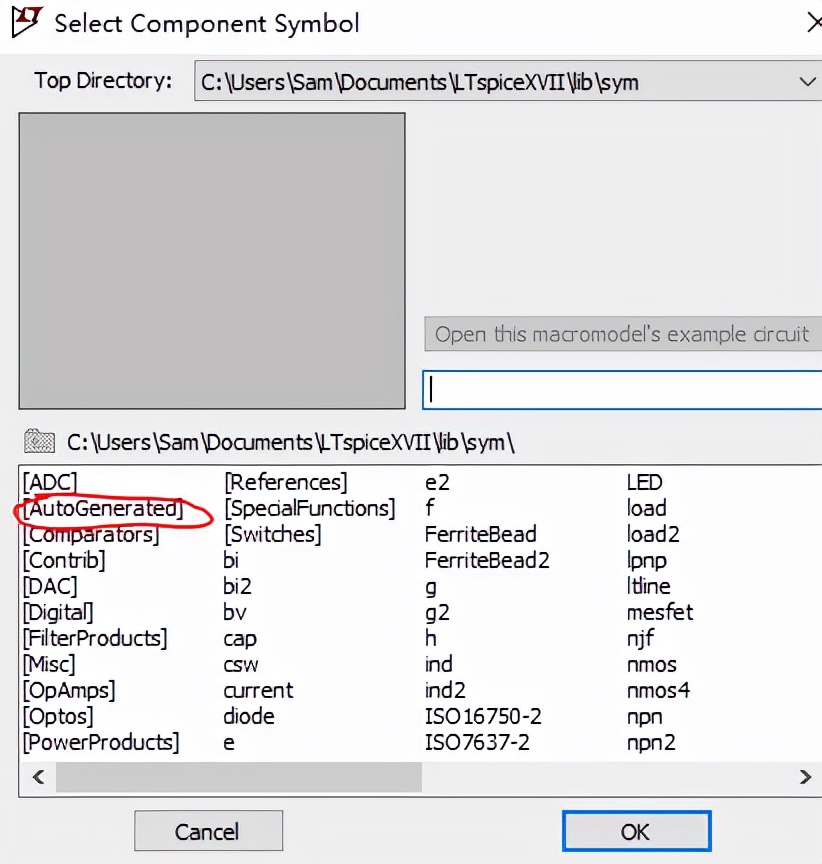Select the bi2 symbol
Viewport: 822px width, 864px height.
coord(237,586)
